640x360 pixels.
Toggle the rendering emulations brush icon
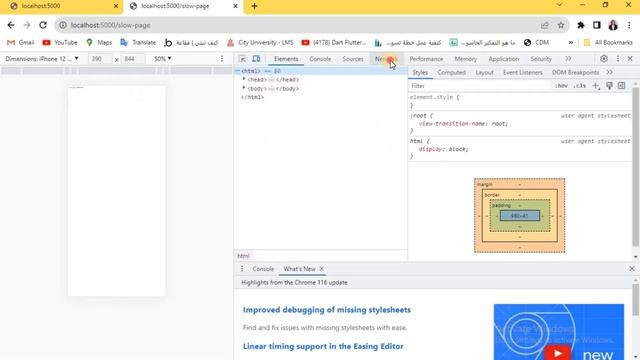click(x=609, y=86)
